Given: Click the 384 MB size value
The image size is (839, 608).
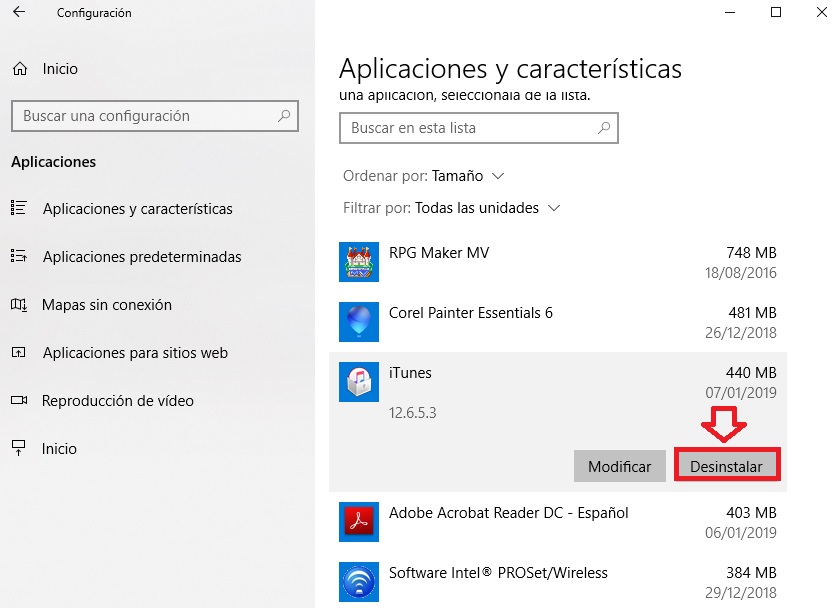Looking at the screenshot, I should tap(751, 573).
